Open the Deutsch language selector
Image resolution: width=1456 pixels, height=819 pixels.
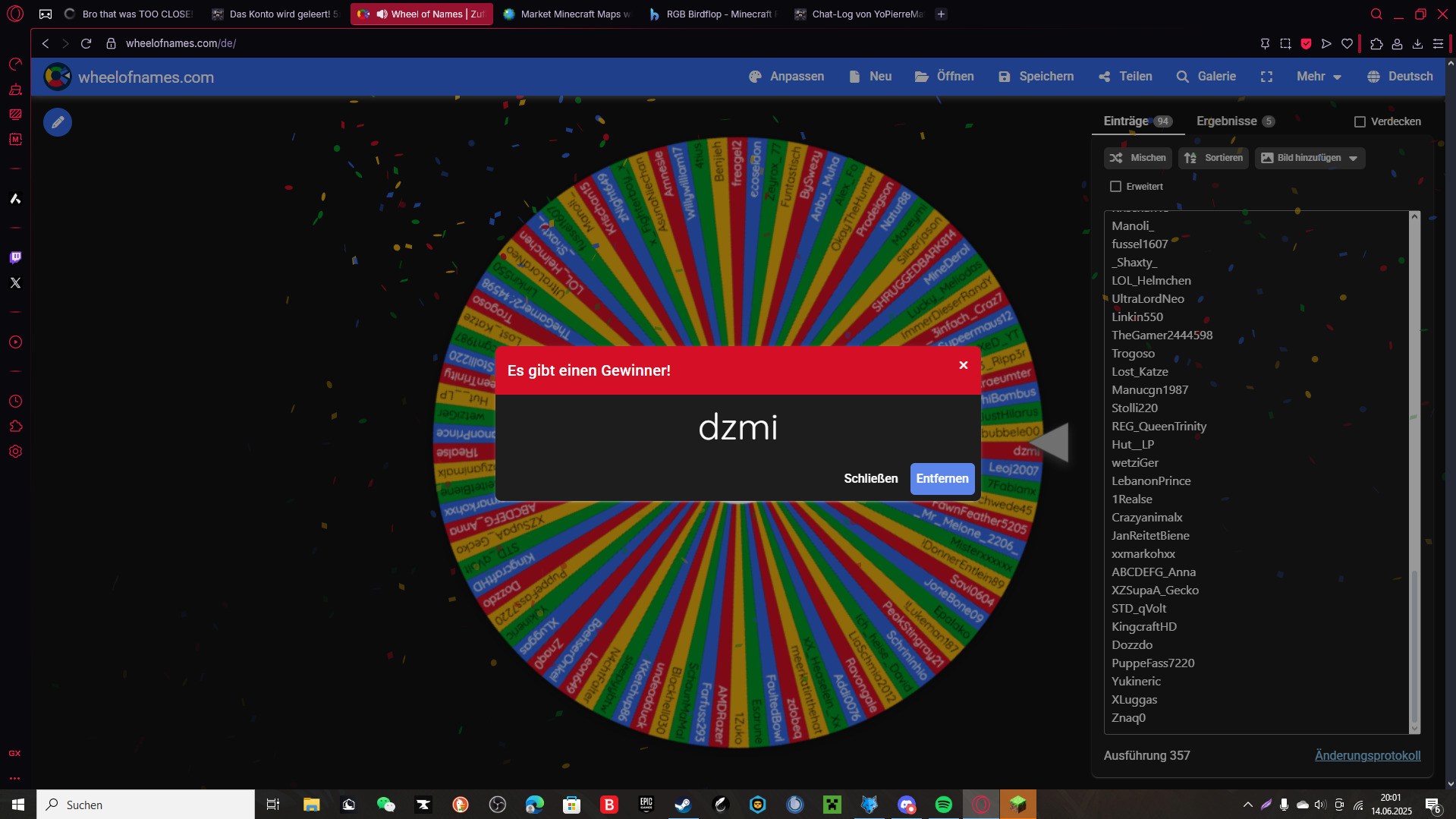(1400, 77)
